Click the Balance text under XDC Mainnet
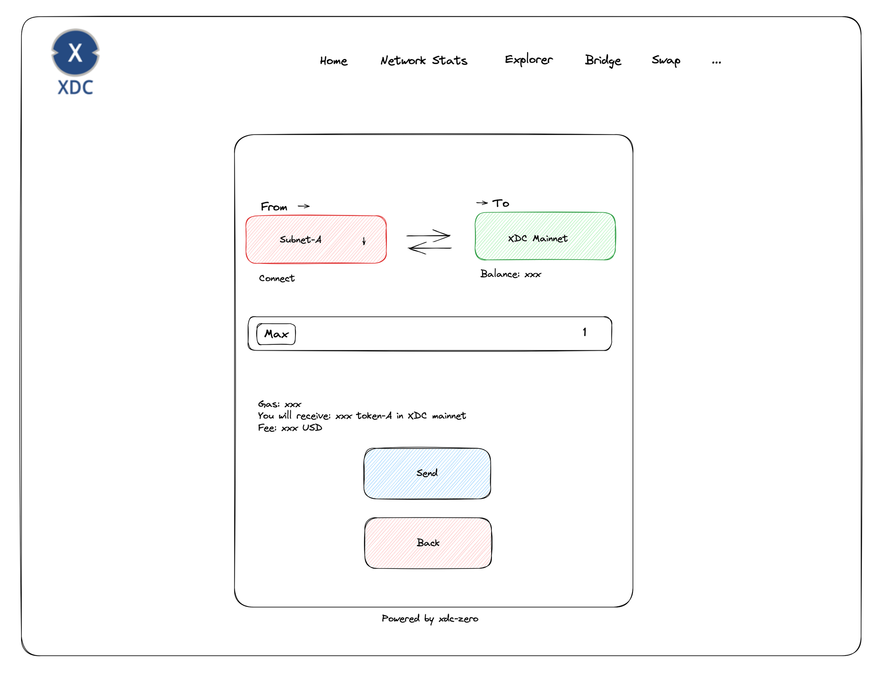Screen dimensions: 880x674 pyautogui.click(x=510, y=274)
